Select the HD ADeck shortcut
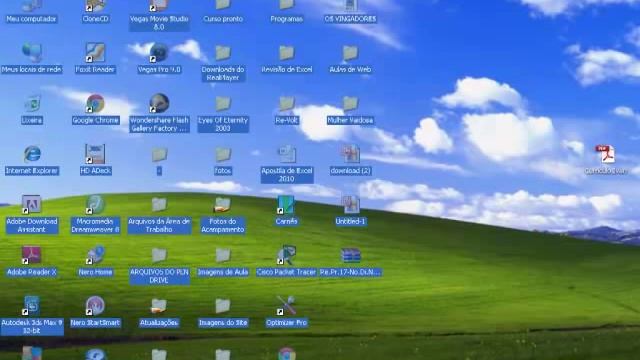 point(95,154)
